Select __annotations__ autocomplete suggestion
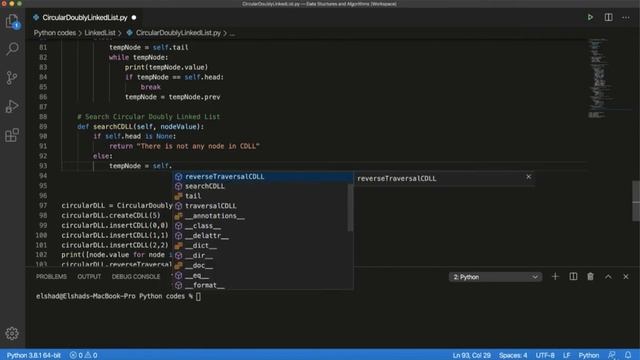 point(260,216)
